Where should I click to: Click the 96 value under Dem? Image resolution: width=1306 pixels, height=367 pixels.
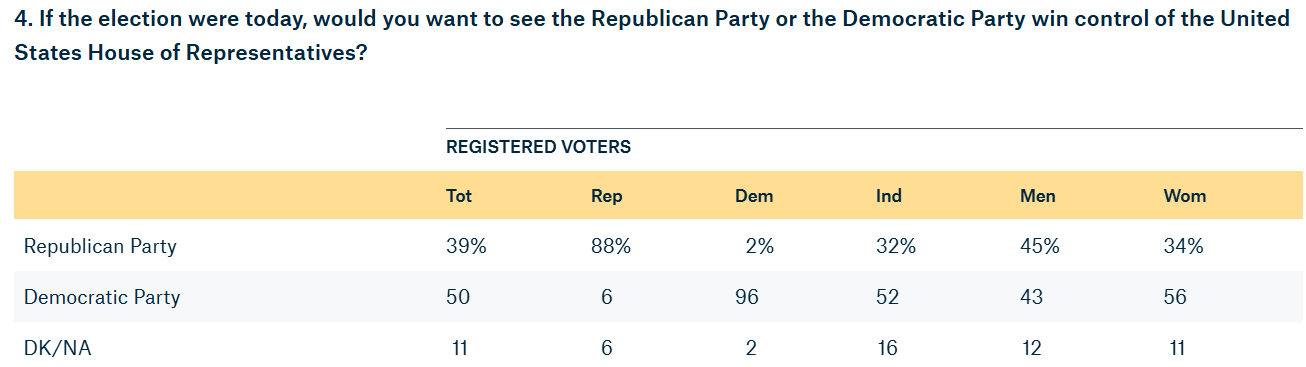[747, 297]
